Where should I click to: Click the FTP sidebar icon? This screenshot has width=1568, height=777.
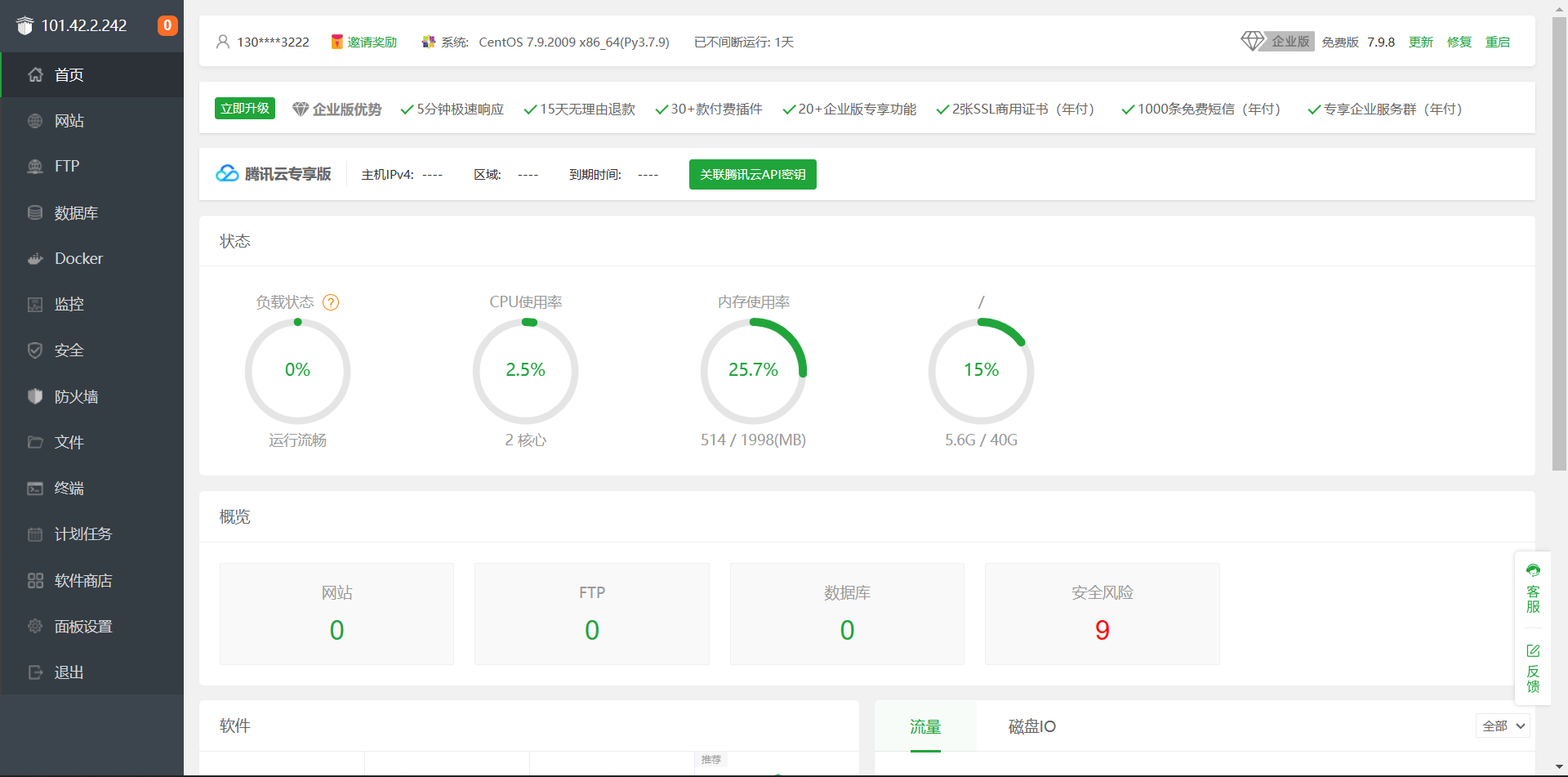pyautogui.click(x=35, y=167)
